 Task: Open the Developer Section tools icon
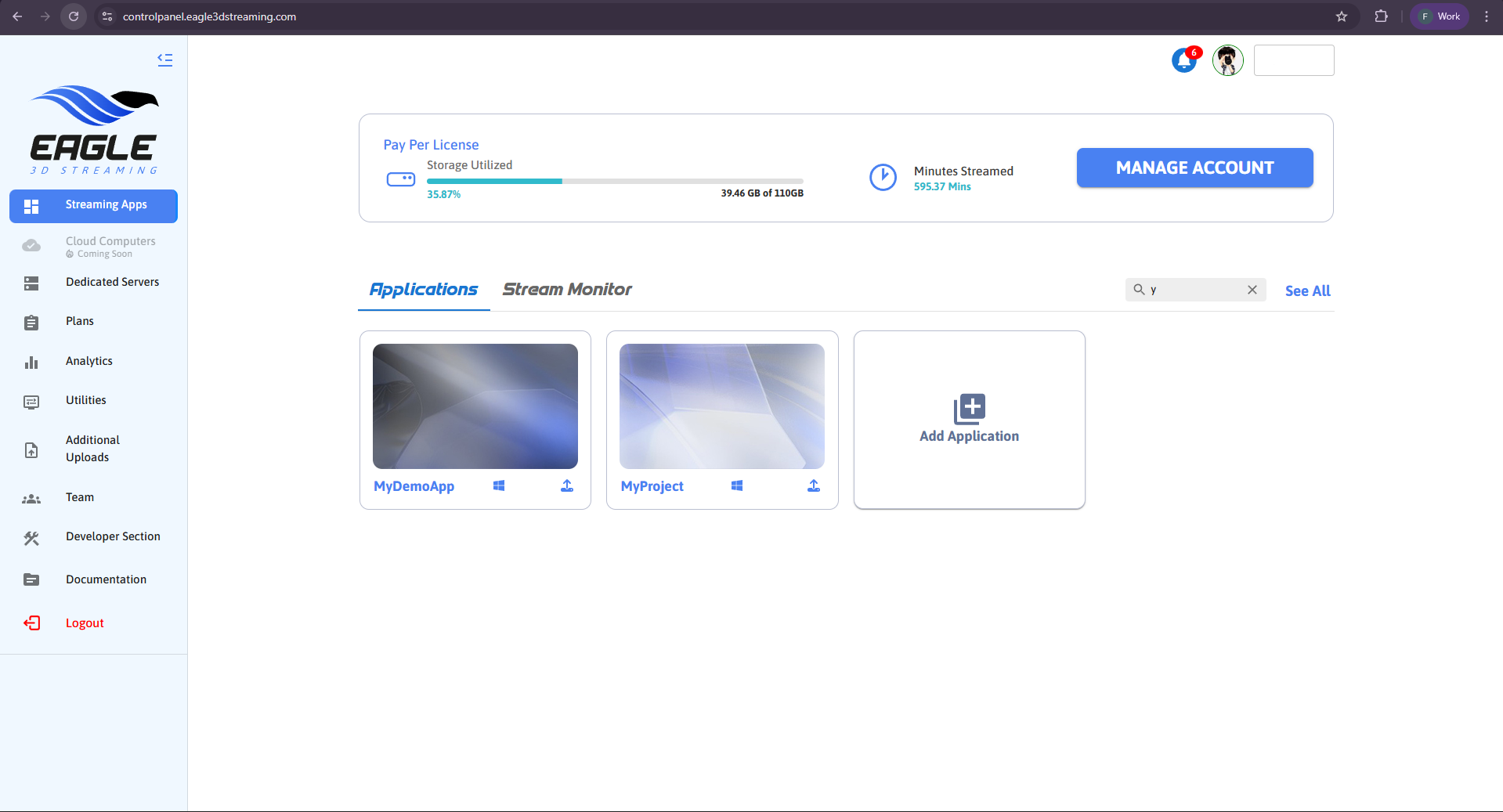tap(31, 538)
